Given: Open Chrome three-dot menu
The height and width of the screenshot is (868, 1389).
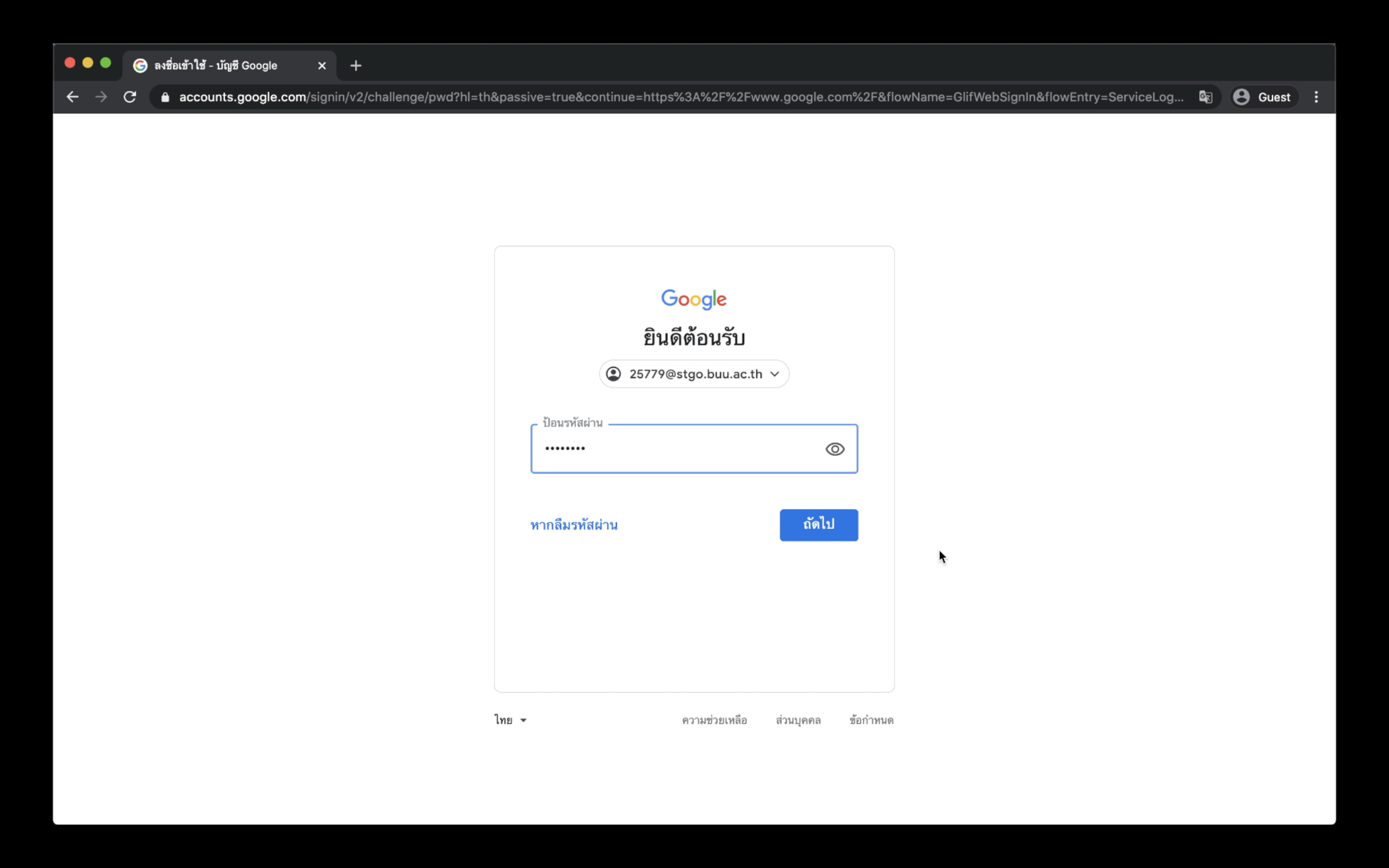Looking at the screenshot, I should 1316,97.
